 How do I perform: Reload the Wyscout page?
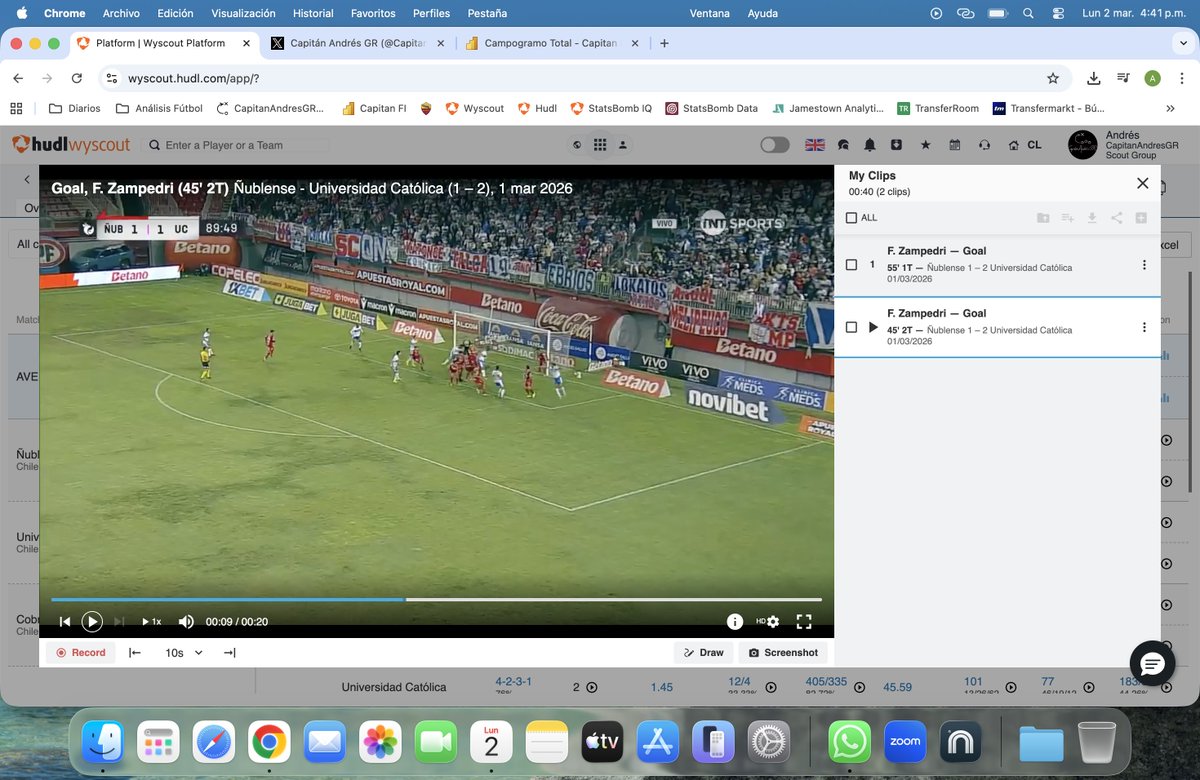pos(77,78)
